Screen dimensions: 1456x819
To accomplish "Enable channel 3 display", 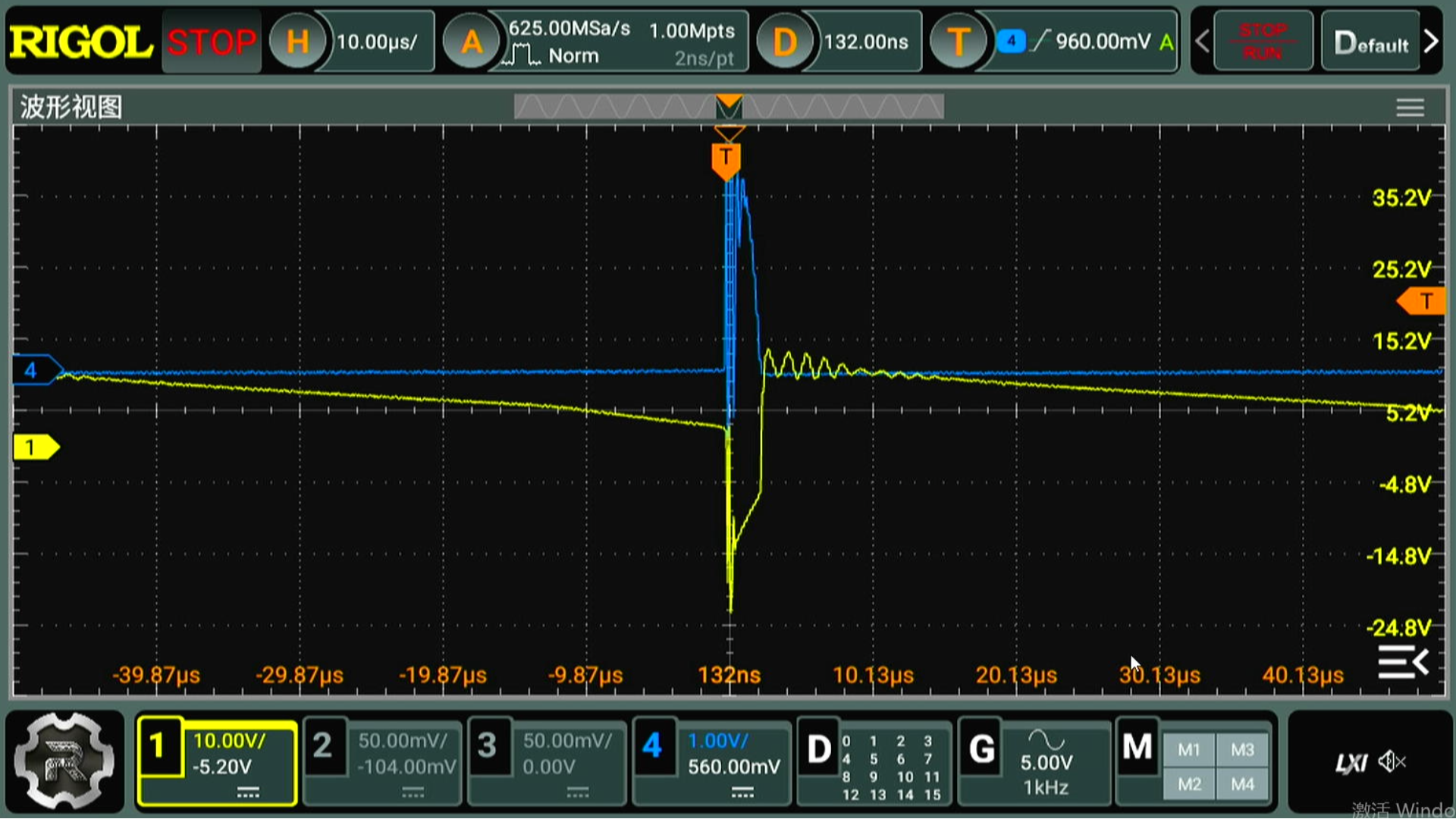I will 488,746.
